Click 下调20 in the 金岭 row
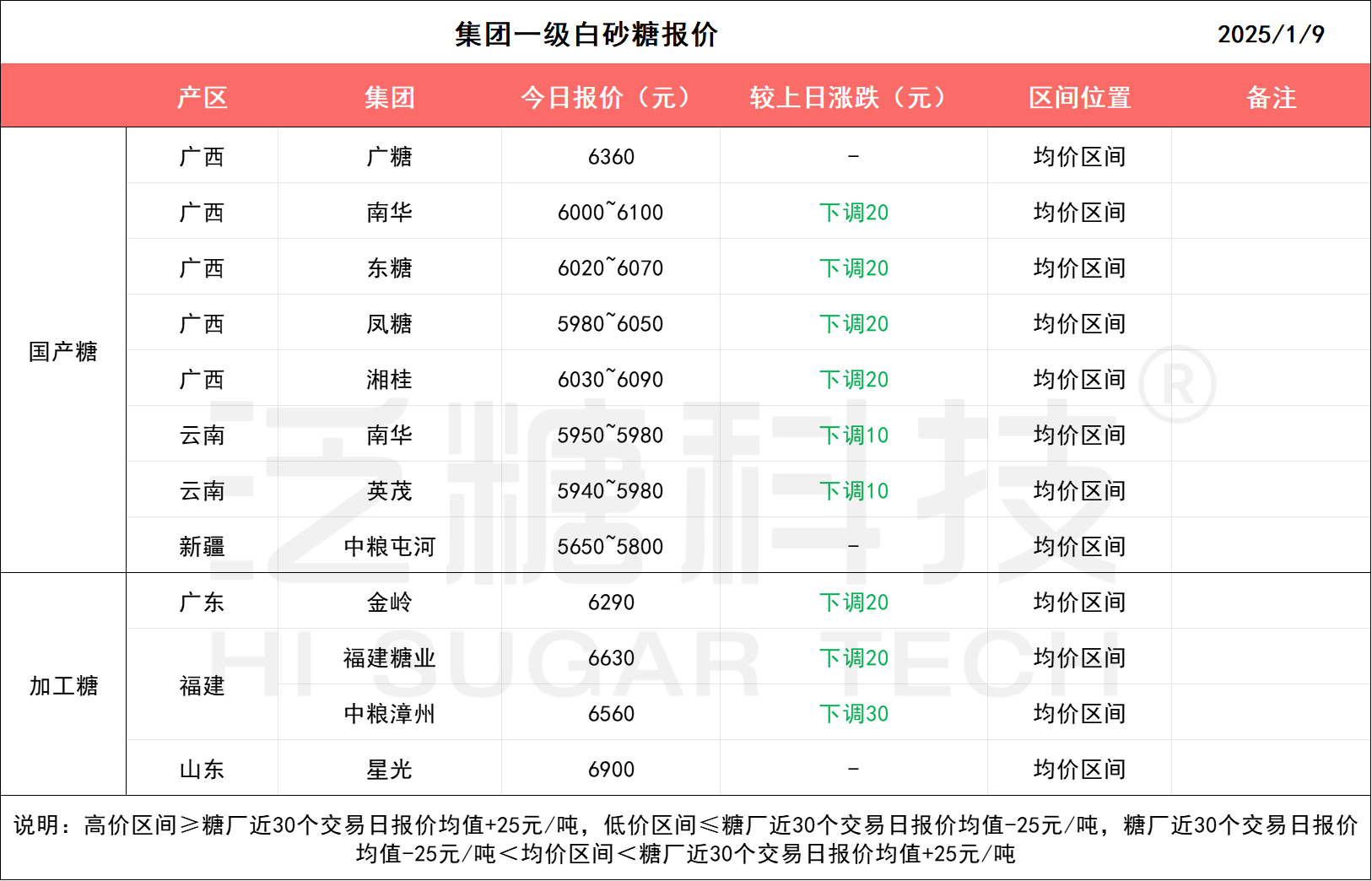Viewport: 1372px width, 881px height. point(854,602)
